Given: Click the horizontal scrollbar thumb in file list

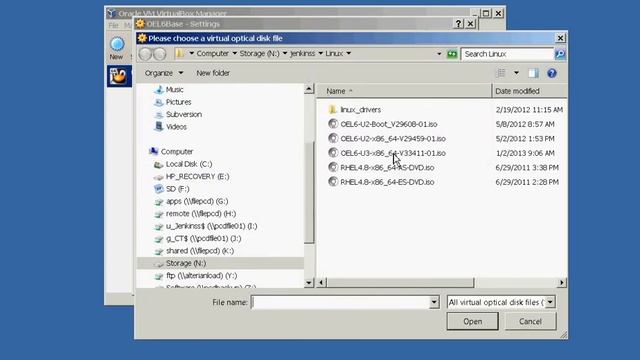Looking at the screenshot, I should (400, 282).
